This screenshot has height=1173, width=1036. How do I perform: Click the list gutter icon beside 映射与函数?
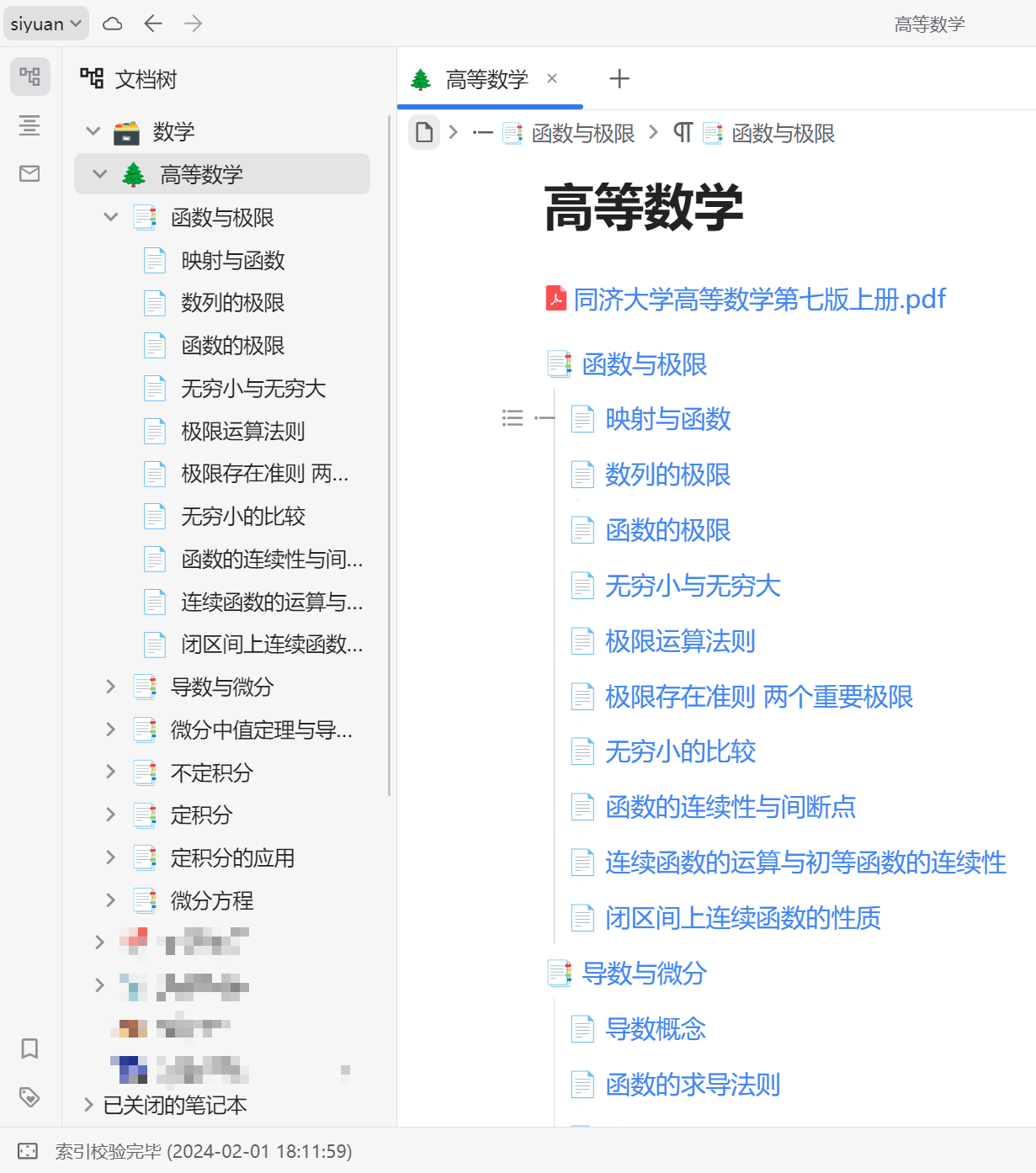point(513,418)
